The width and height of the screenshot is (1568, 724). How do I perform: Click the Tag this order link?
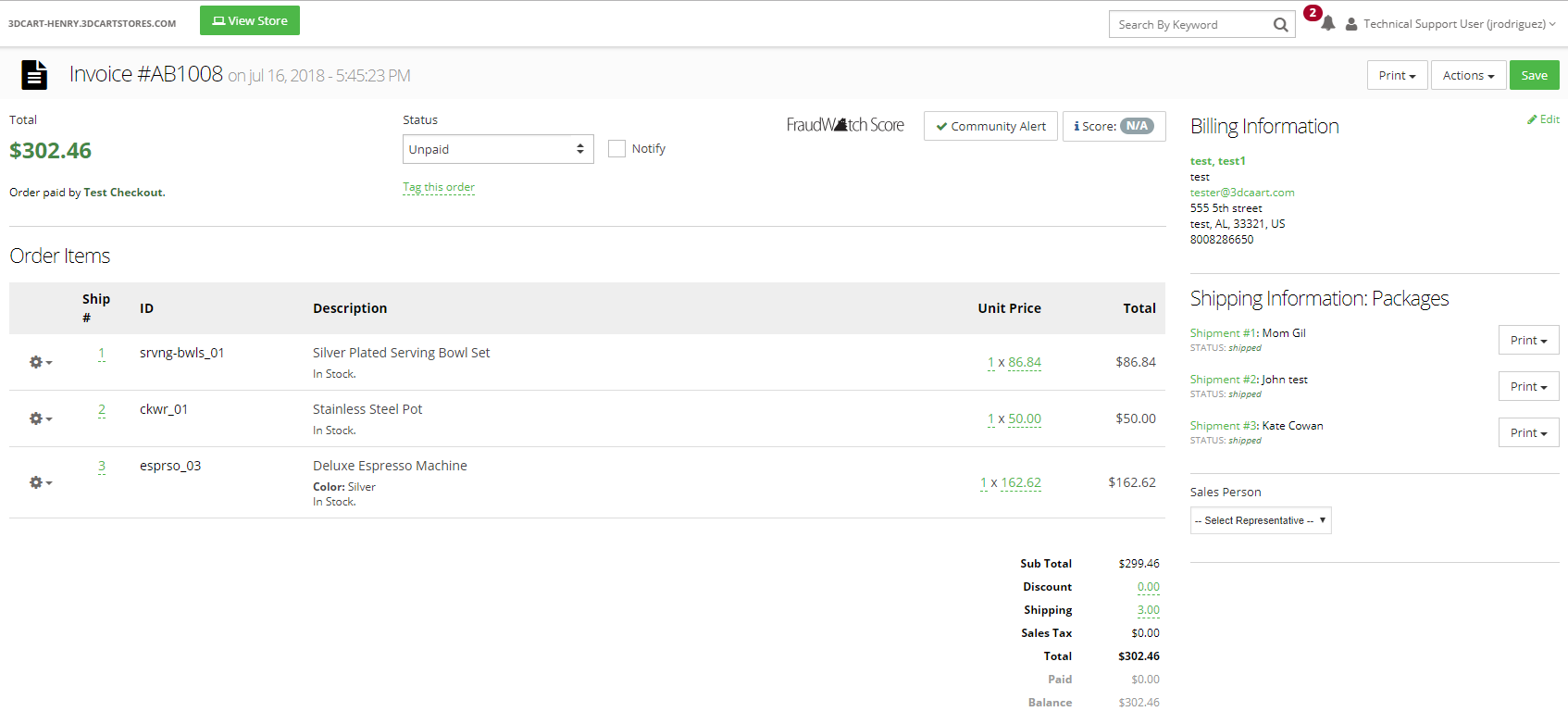[x=439, y=187]
